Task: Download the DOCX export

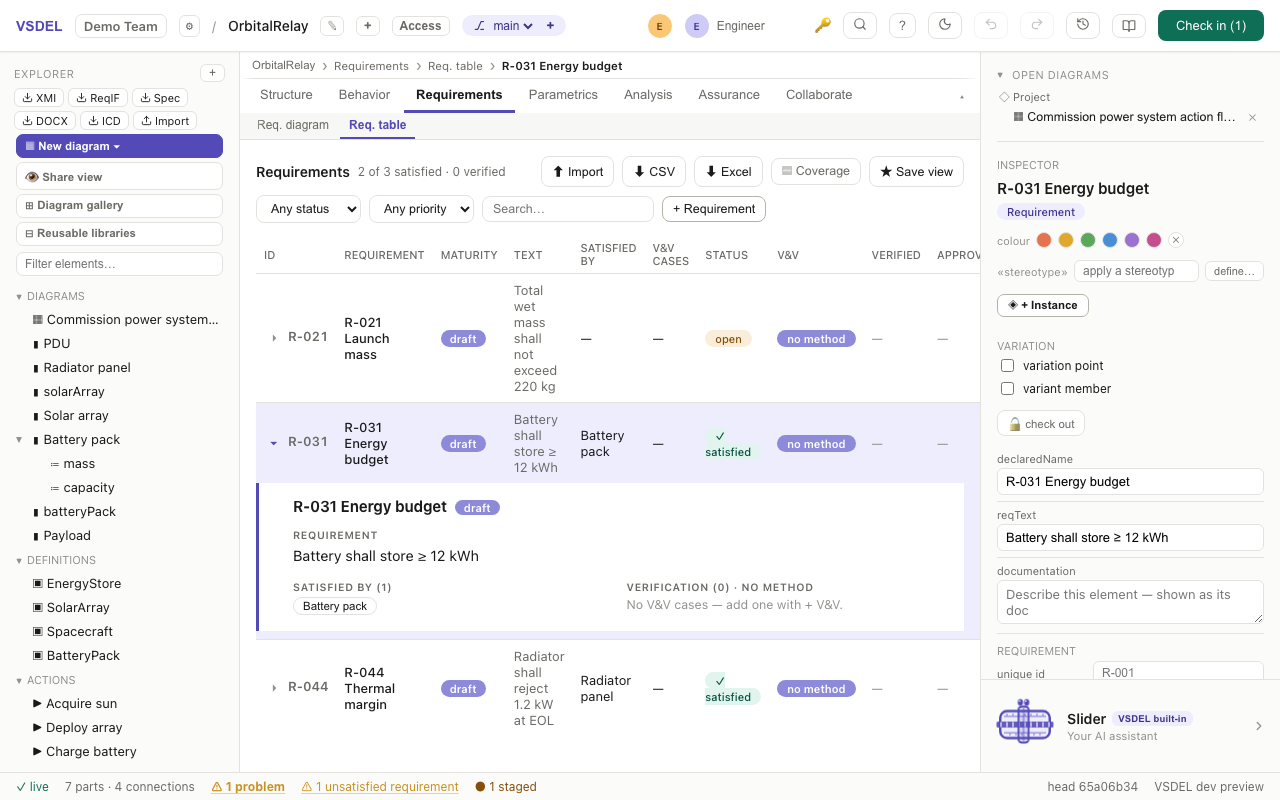Action: [45, 121]
